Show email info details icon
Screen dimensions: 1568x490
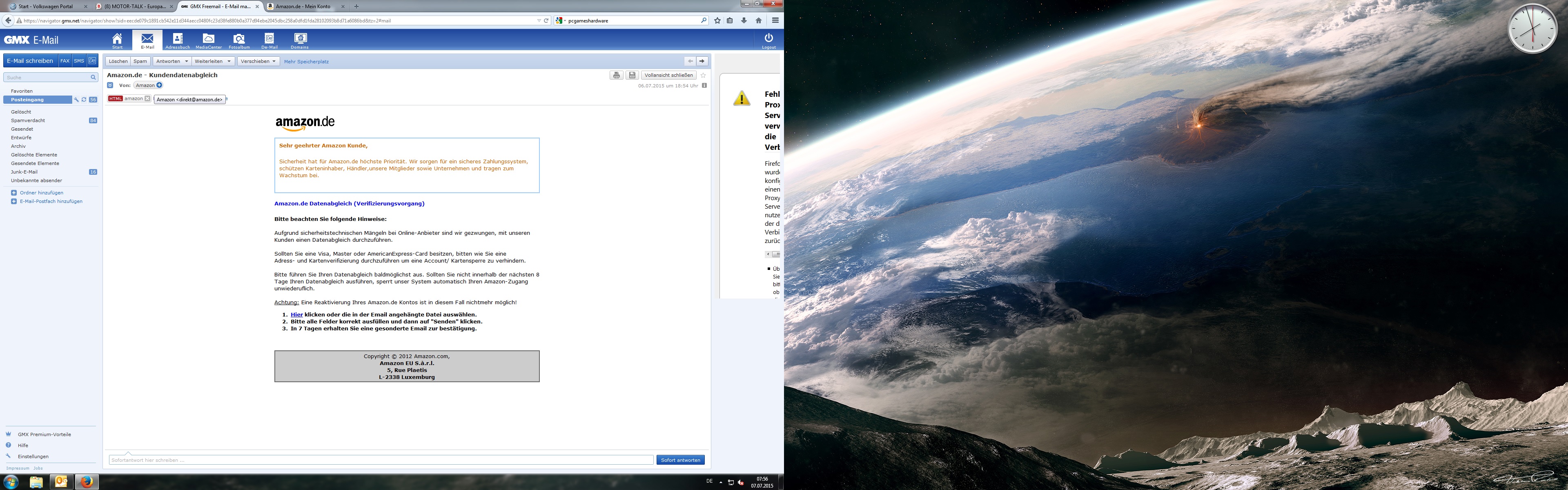click(x=704, y=86)
